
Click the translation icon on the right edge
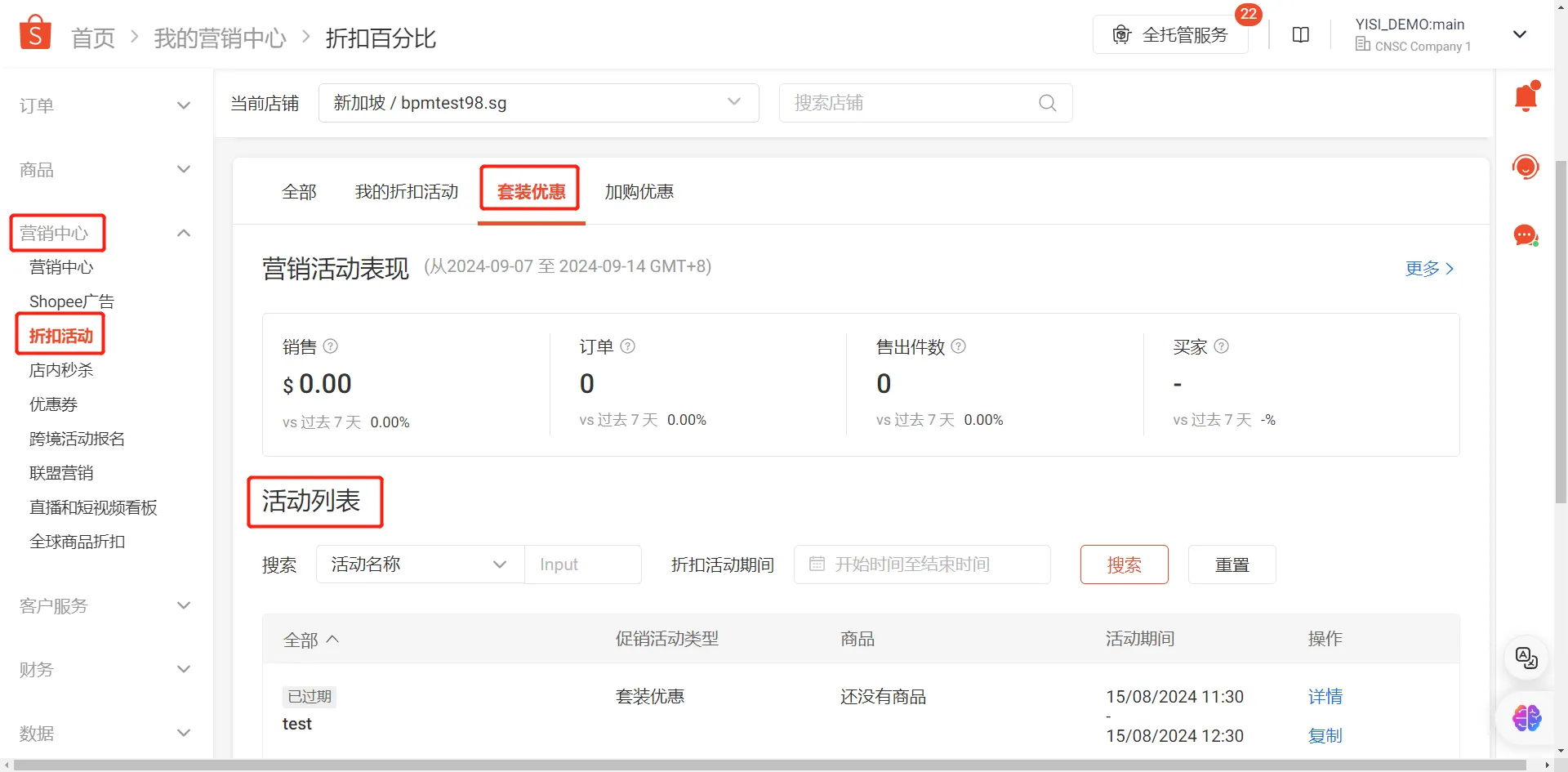[x=1526, y=658]
